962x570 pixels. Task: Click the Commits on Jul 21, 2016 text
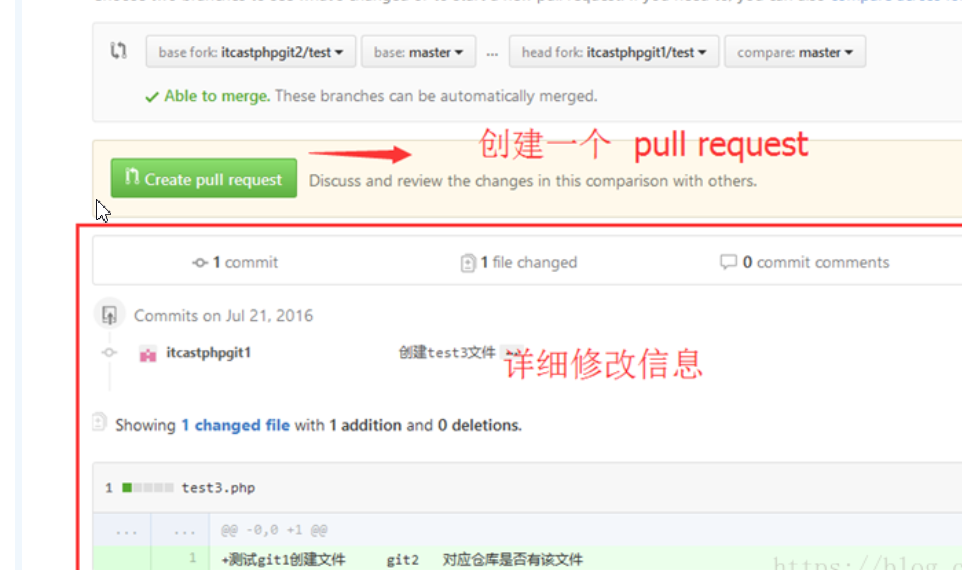pyautogui.click(x=223, y=315)
